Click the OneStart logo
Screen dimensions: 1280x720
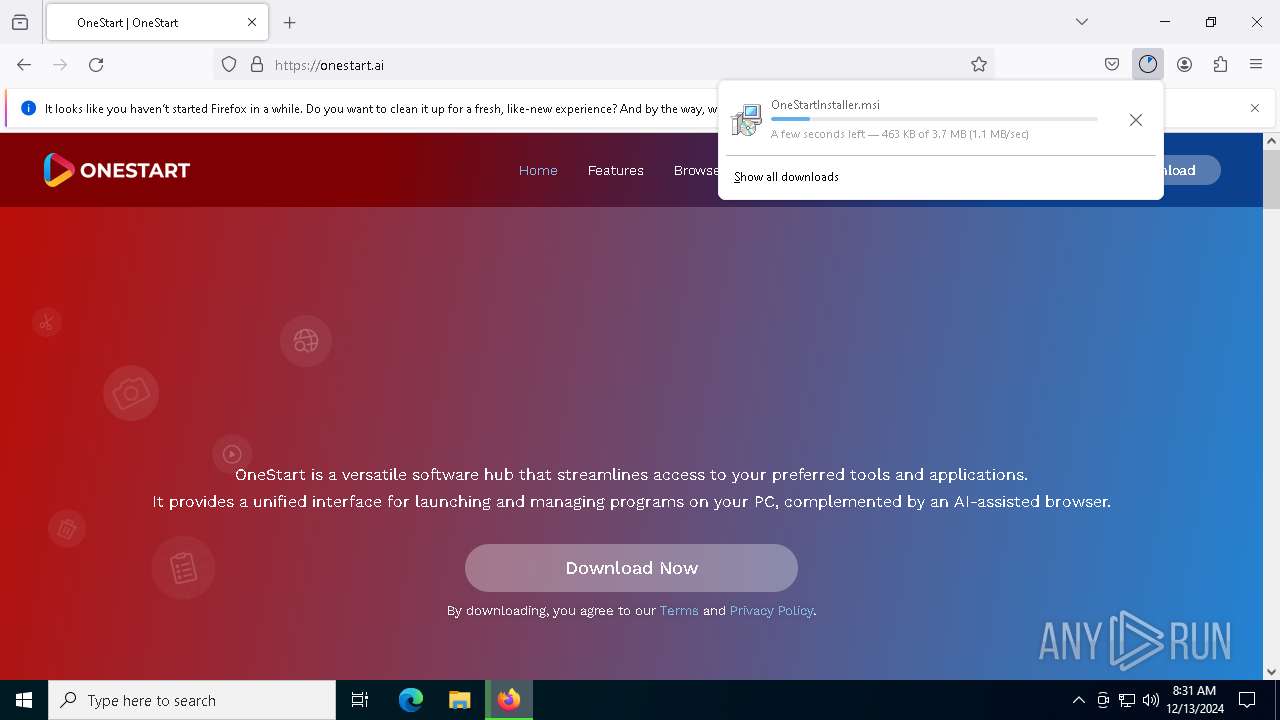(116, 170)
